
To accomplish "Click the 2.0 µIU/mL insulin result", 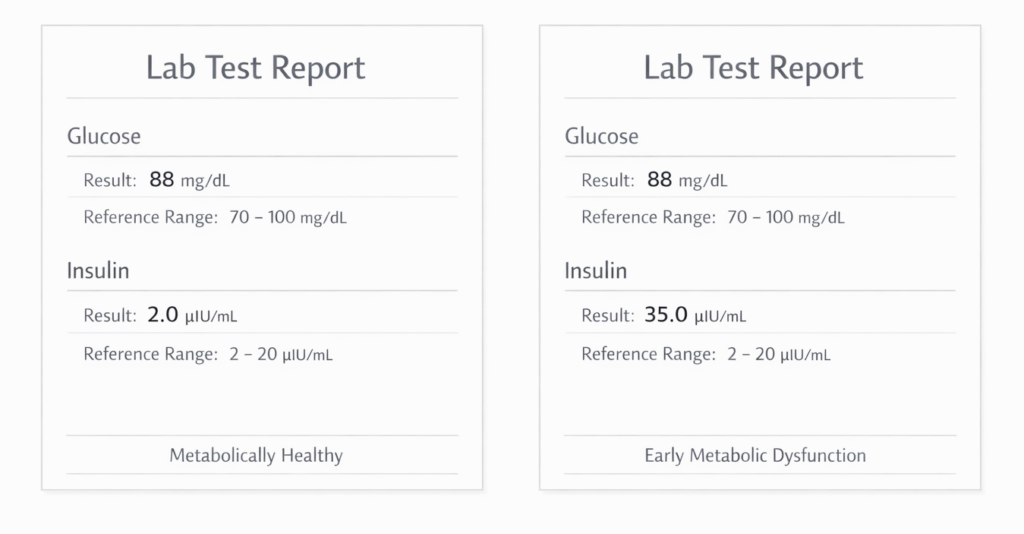I will [192, 316].
